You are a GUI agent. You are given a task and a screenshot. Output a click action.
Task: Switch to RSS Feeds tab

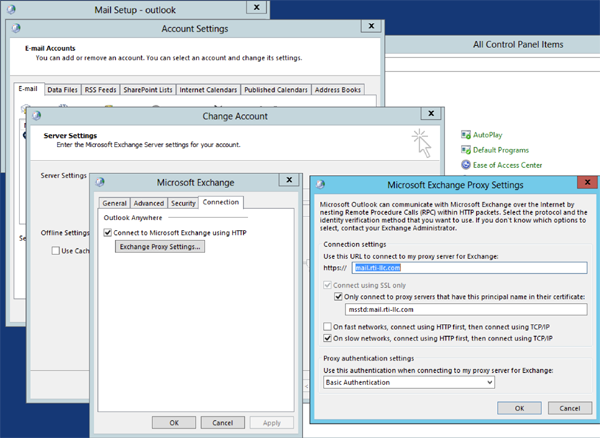click(100, 90)
